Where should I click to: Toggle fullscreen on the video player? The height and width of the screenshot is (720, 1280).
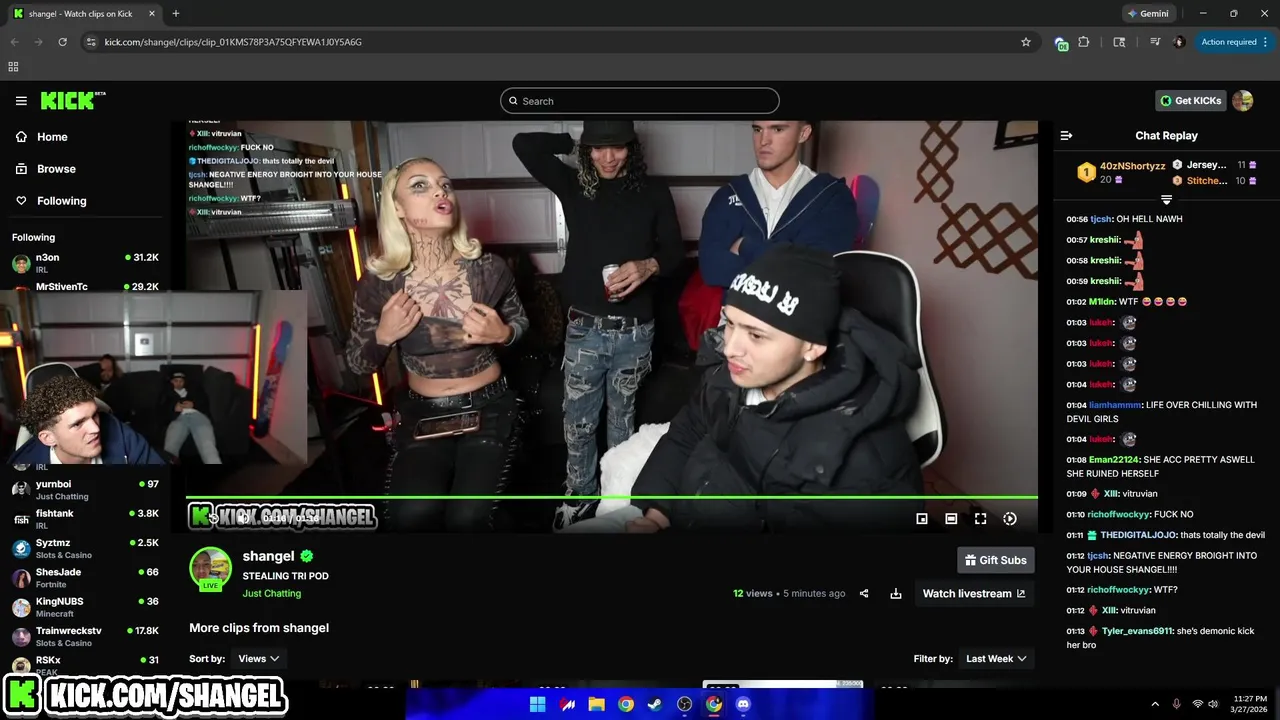point(980,518)
